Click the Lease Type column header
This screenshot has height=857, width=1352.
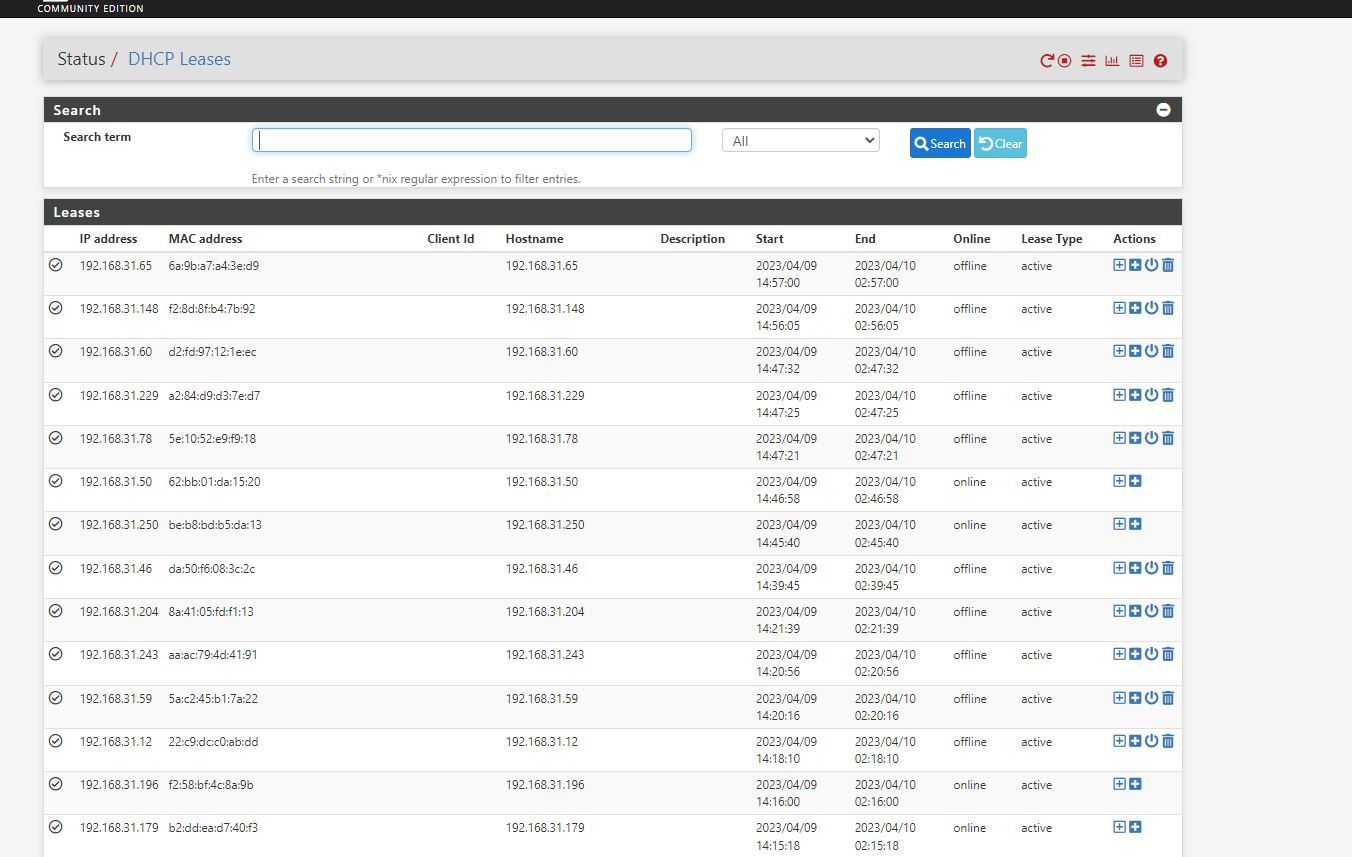coord(1051,239)
